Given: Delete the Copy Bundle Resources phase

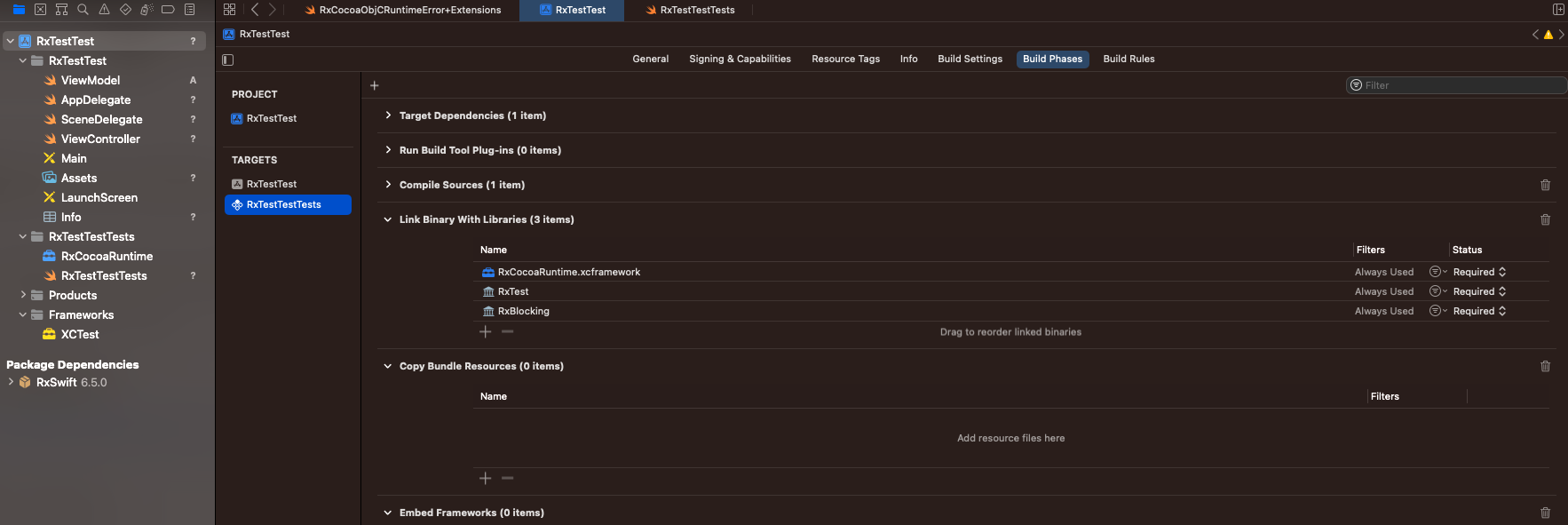Looking at the screenshot, I should pos(1545,366).
